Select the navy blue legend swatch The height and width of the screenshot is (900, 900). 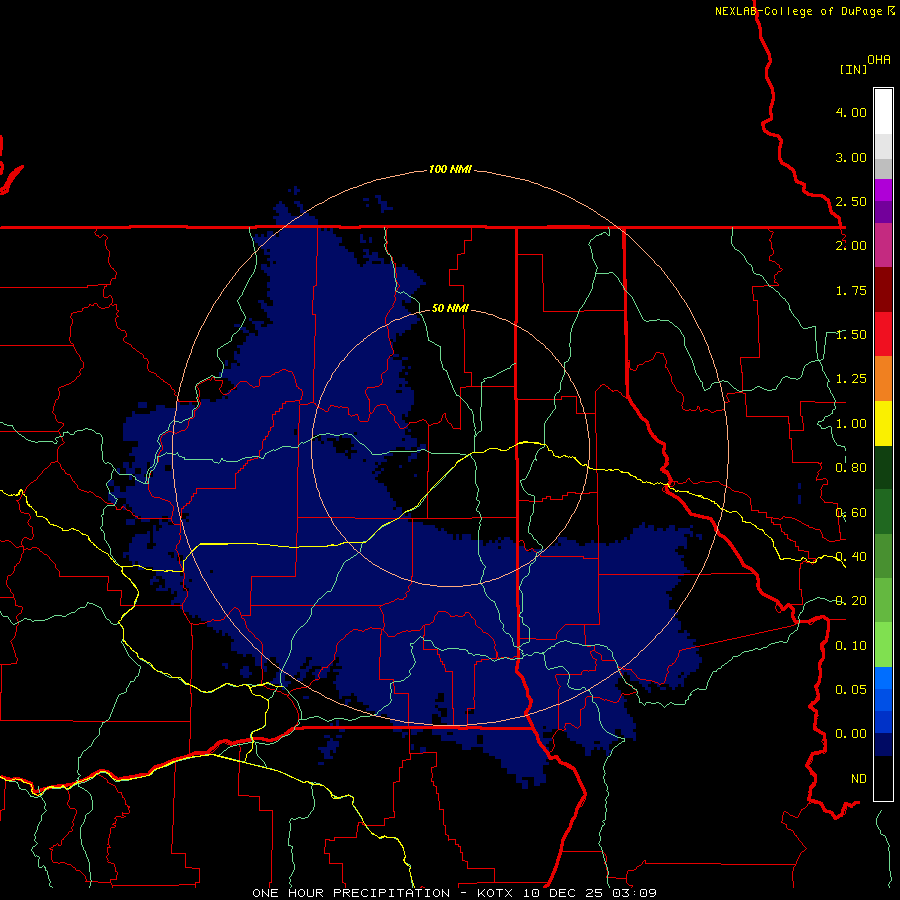tap(883, 744)
